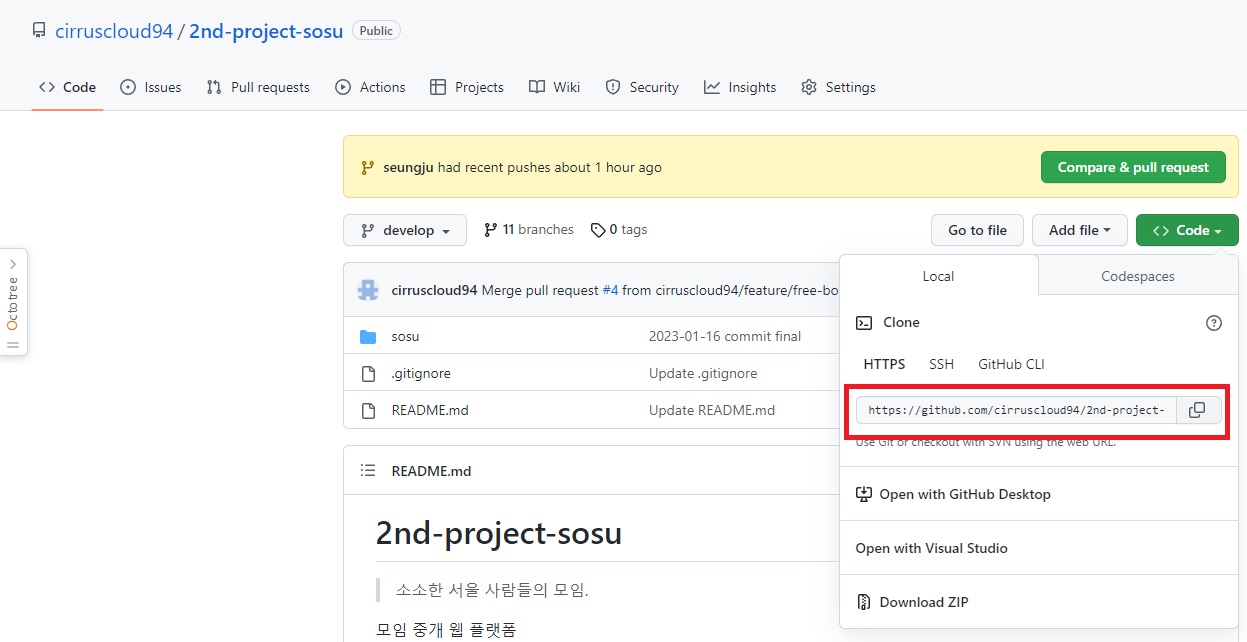The height and width of the screenshot is (642, 1247).
Task: Click the HTTPS clone URL text field
Action: tap(1016, 410)
